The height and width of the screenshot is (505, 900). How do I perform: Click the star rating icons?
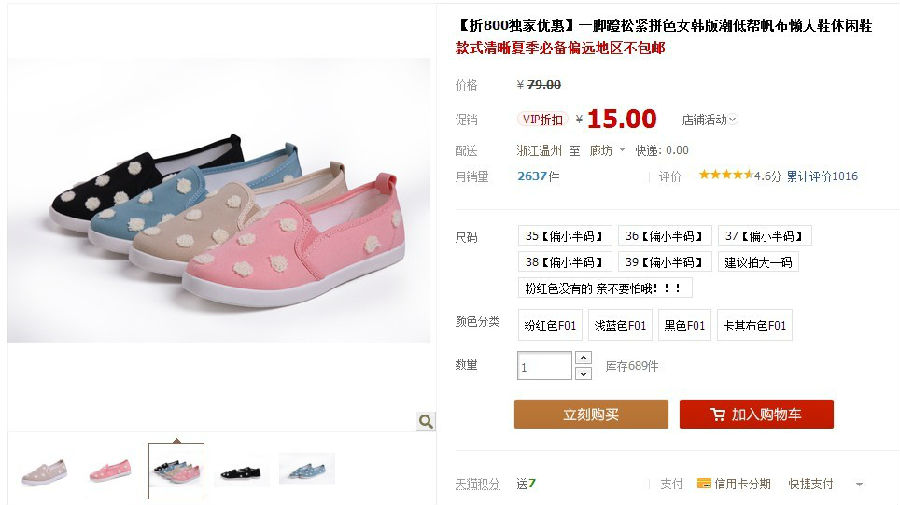(x=726, y=175)
